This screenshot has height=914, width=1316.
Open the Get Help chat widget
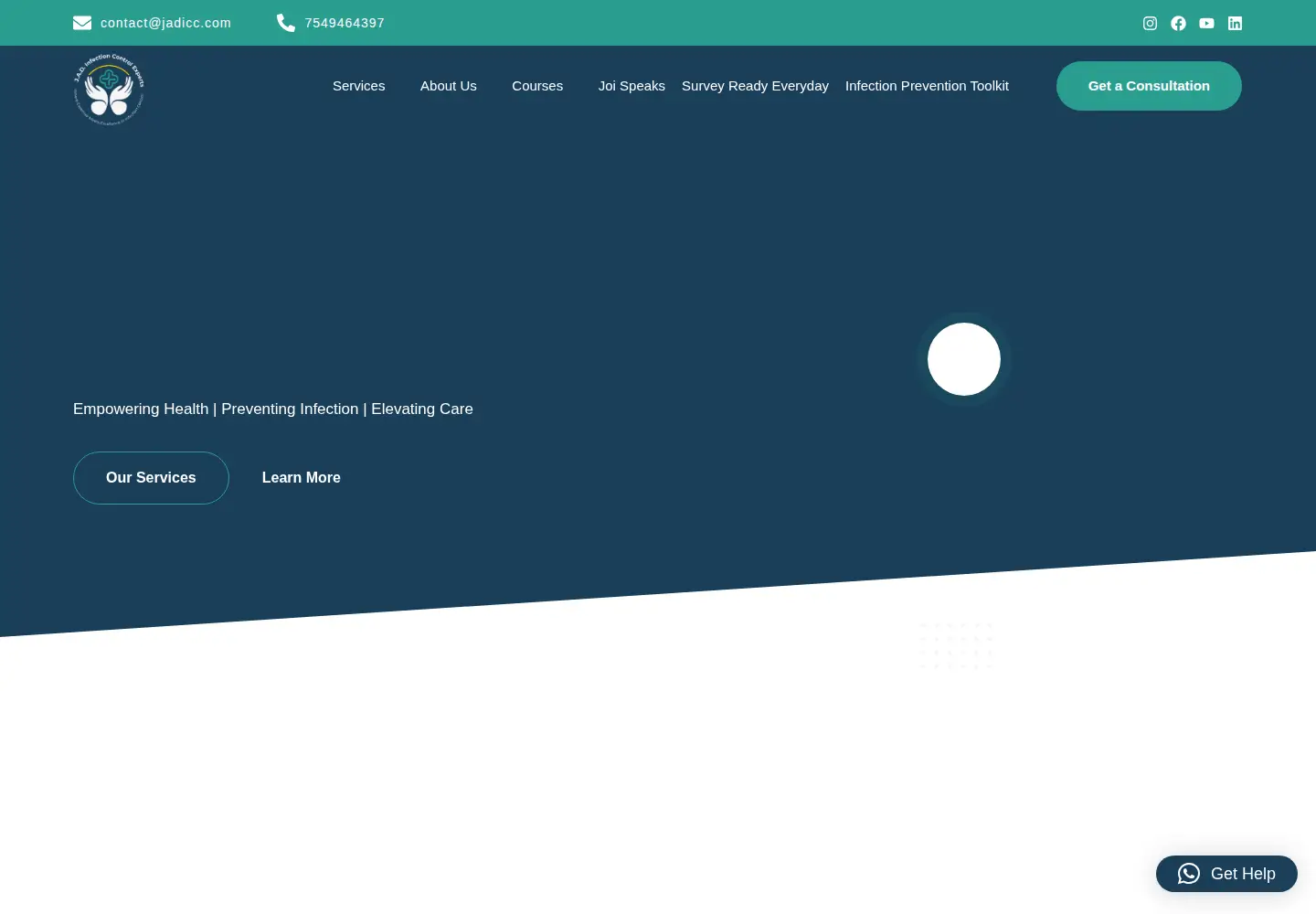coord(1226,874)
